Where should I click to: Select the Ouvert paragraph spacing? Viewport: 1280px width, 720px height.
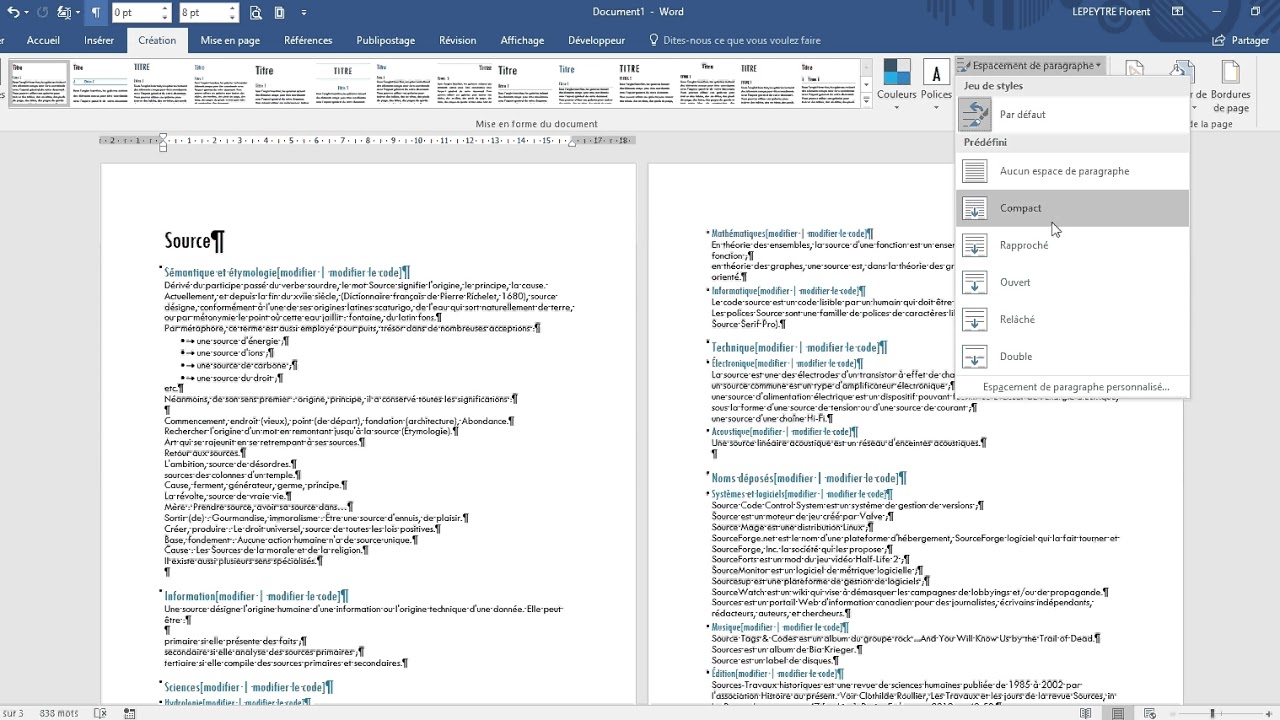pyautogui.click(x=1072, y=282)
